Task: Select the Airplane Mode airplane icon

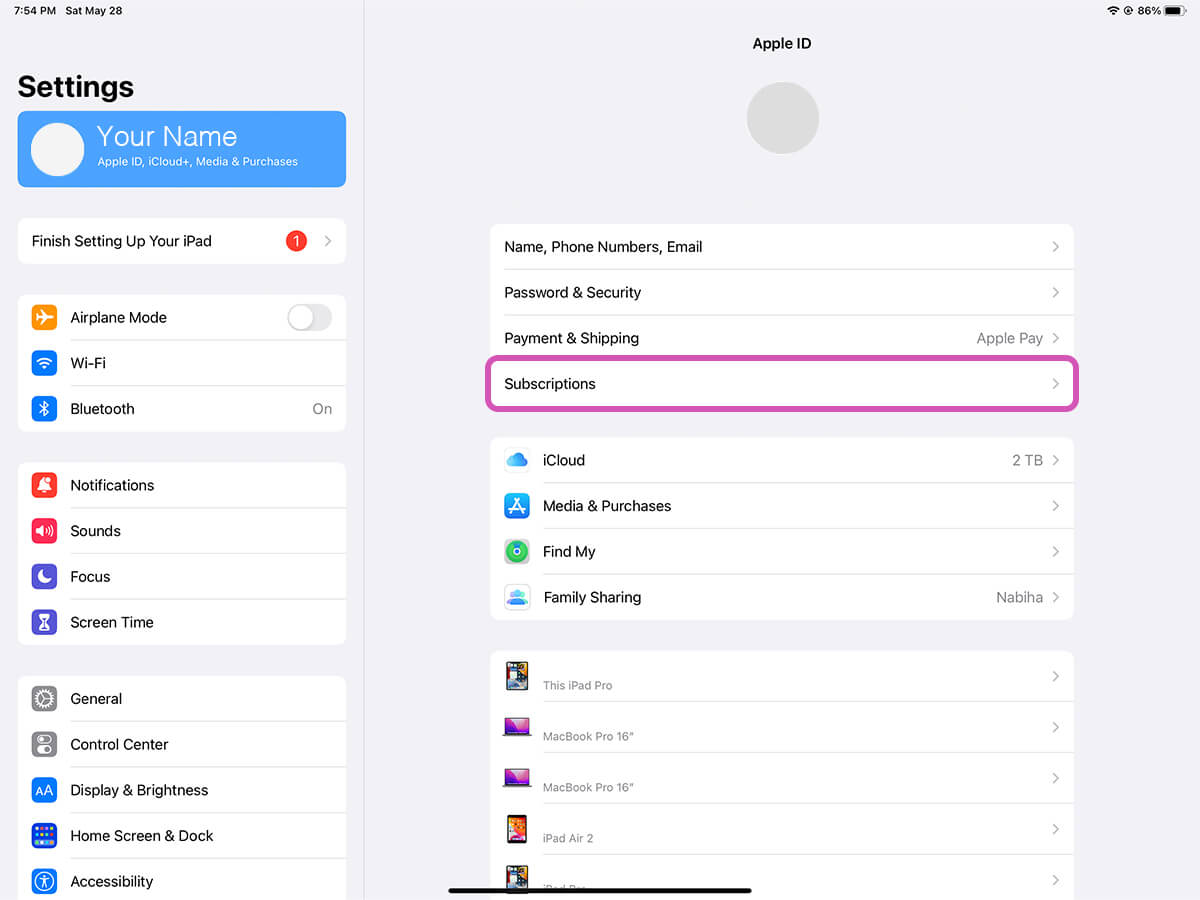Action: [x=44, y=317]
